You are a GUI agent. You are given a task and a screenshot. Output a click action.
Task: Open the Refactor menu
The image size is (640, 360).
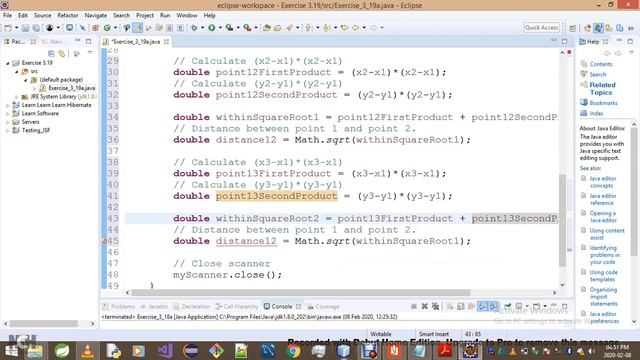[x=68, y=15]
